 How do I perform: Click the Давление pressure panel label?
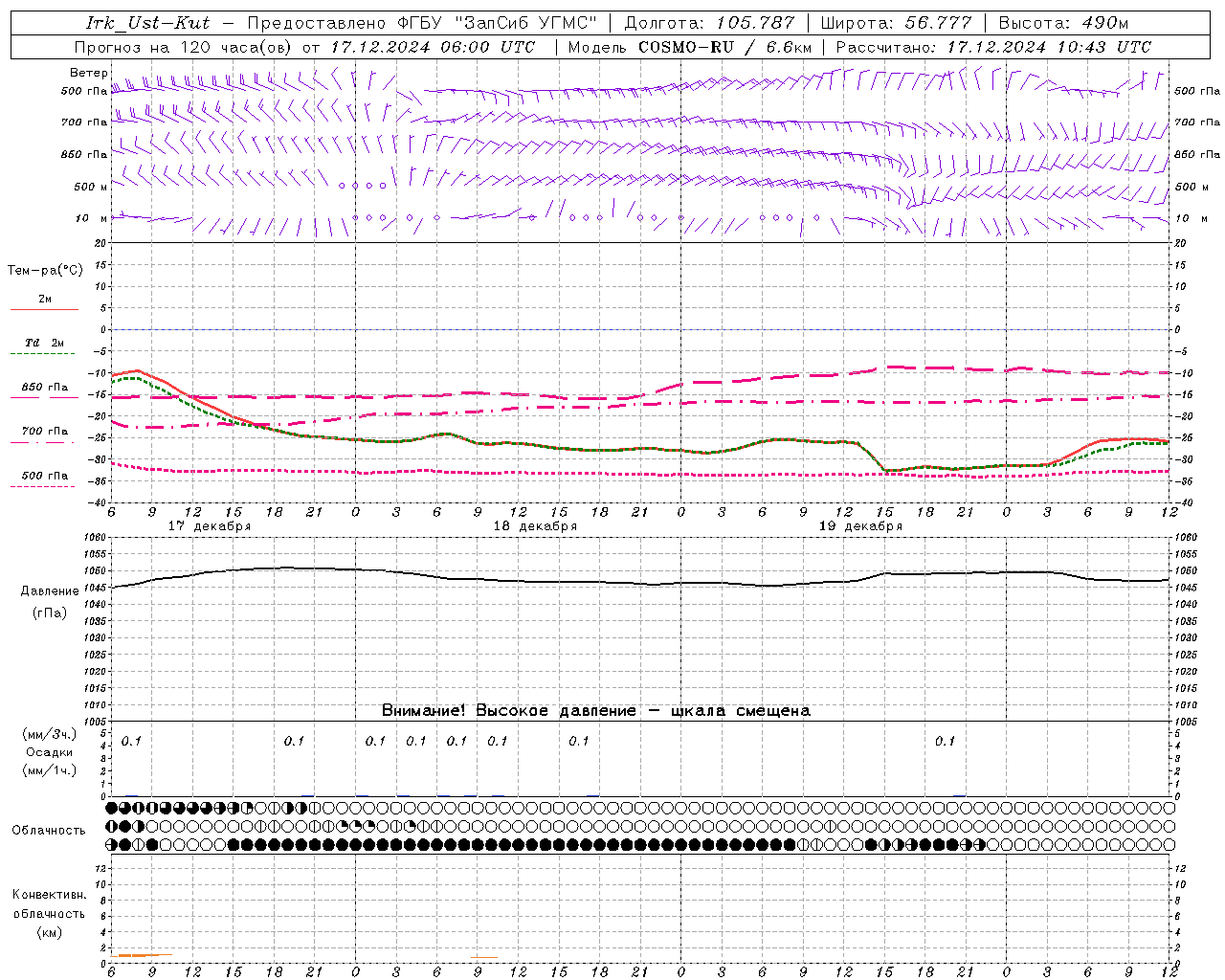coord(50,591)
